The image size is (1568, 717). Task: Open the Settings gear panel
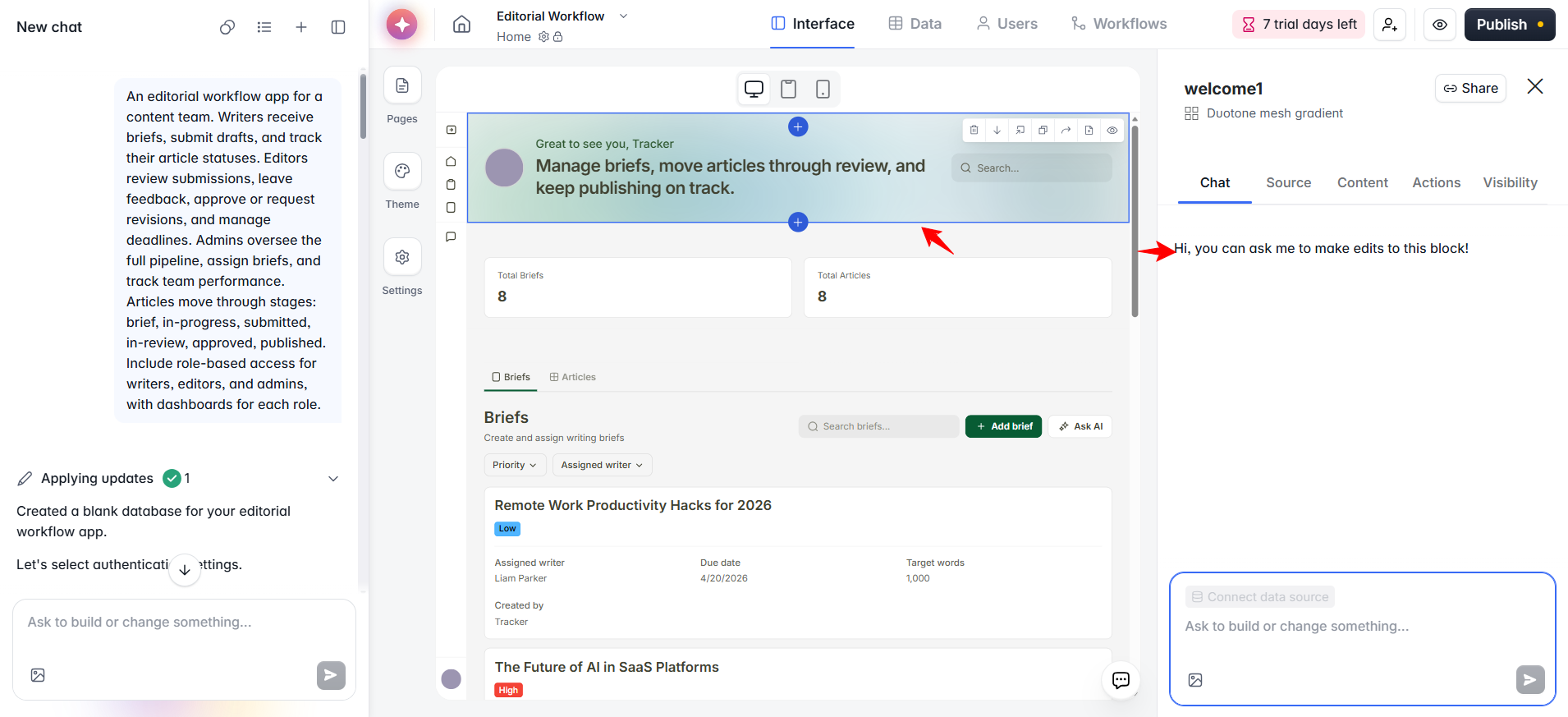(402, 257)
